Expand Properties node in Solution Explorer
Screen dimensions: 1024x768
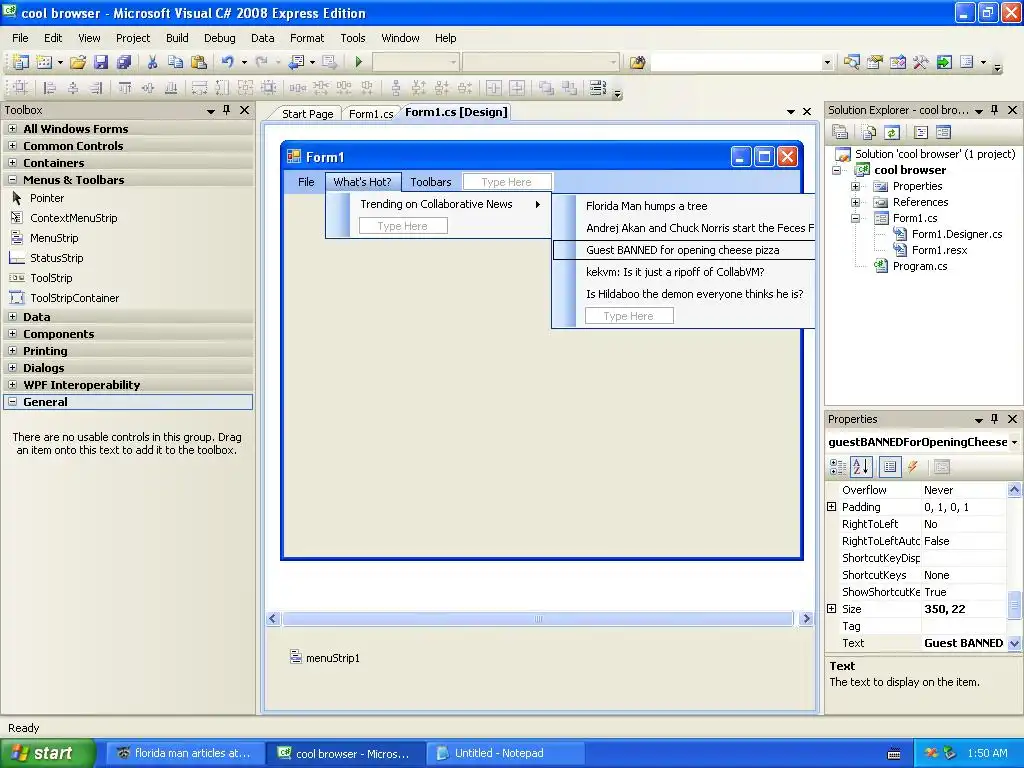click(856, 186)
